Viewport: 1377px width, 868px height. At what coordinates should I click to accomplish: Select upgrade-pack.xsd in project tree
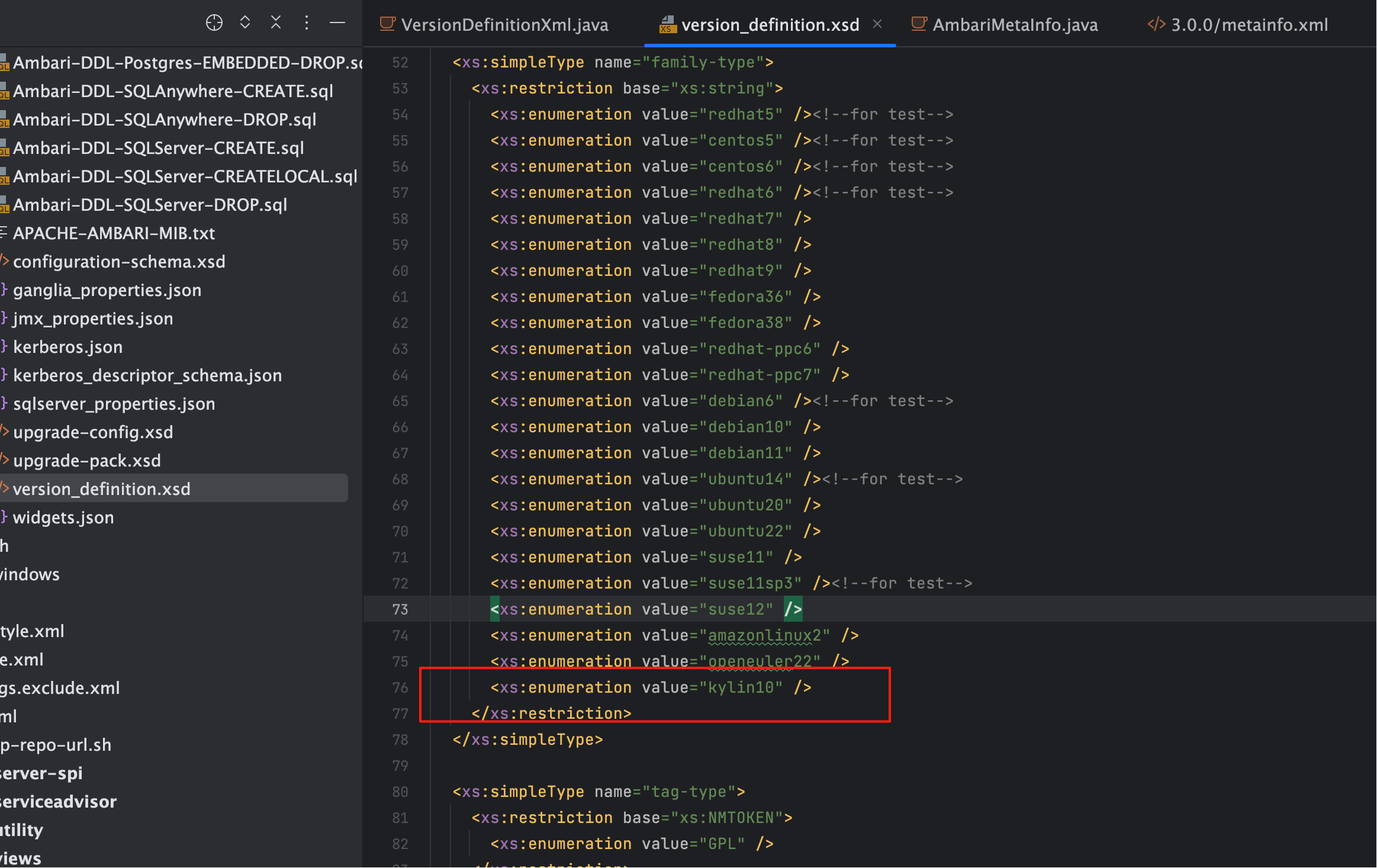86,461
